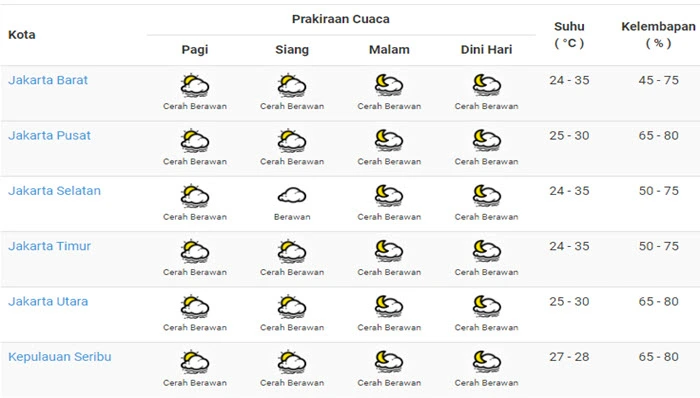
Task: Click Cerah Berawan label under Jakarta Selatan Malam
Action: 389,217
